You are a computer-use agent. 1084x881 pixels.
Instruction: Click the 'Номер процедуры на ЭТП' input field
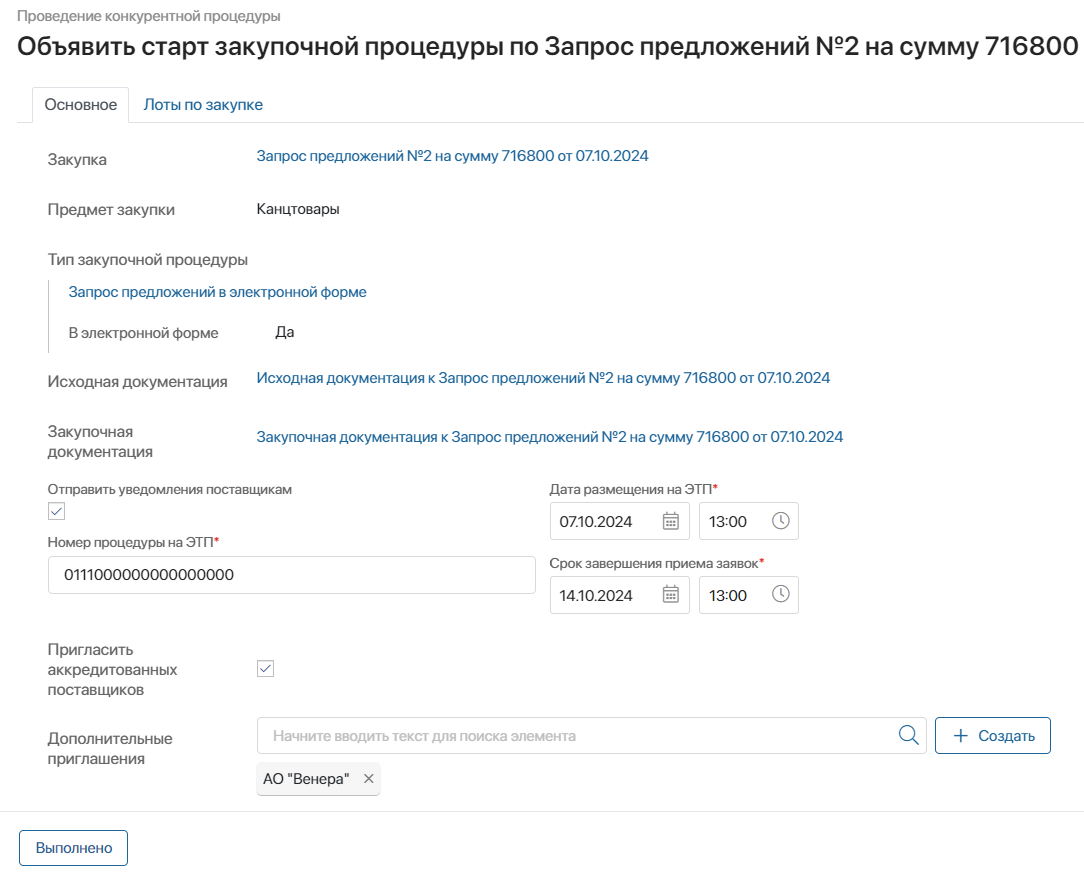tap(291, 575)
